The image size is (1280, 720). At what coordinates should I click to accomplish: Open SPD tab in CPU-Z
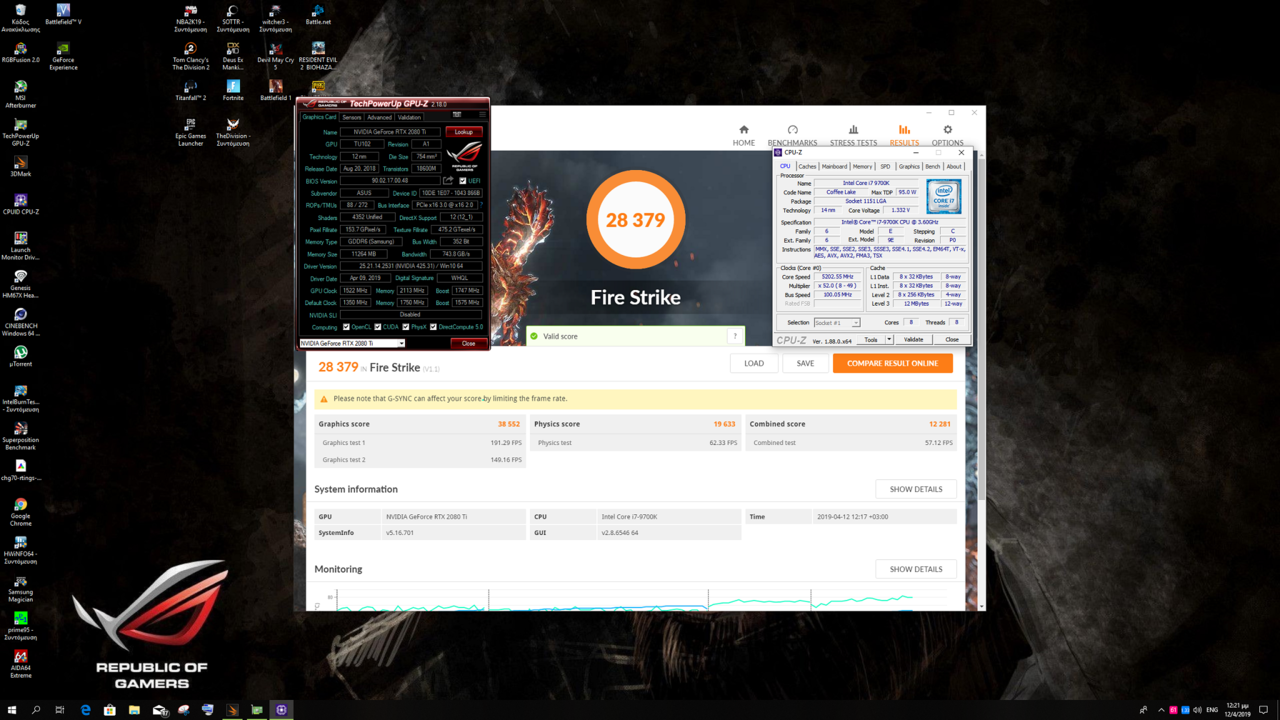pyautogui.click(x=885, y=167)
